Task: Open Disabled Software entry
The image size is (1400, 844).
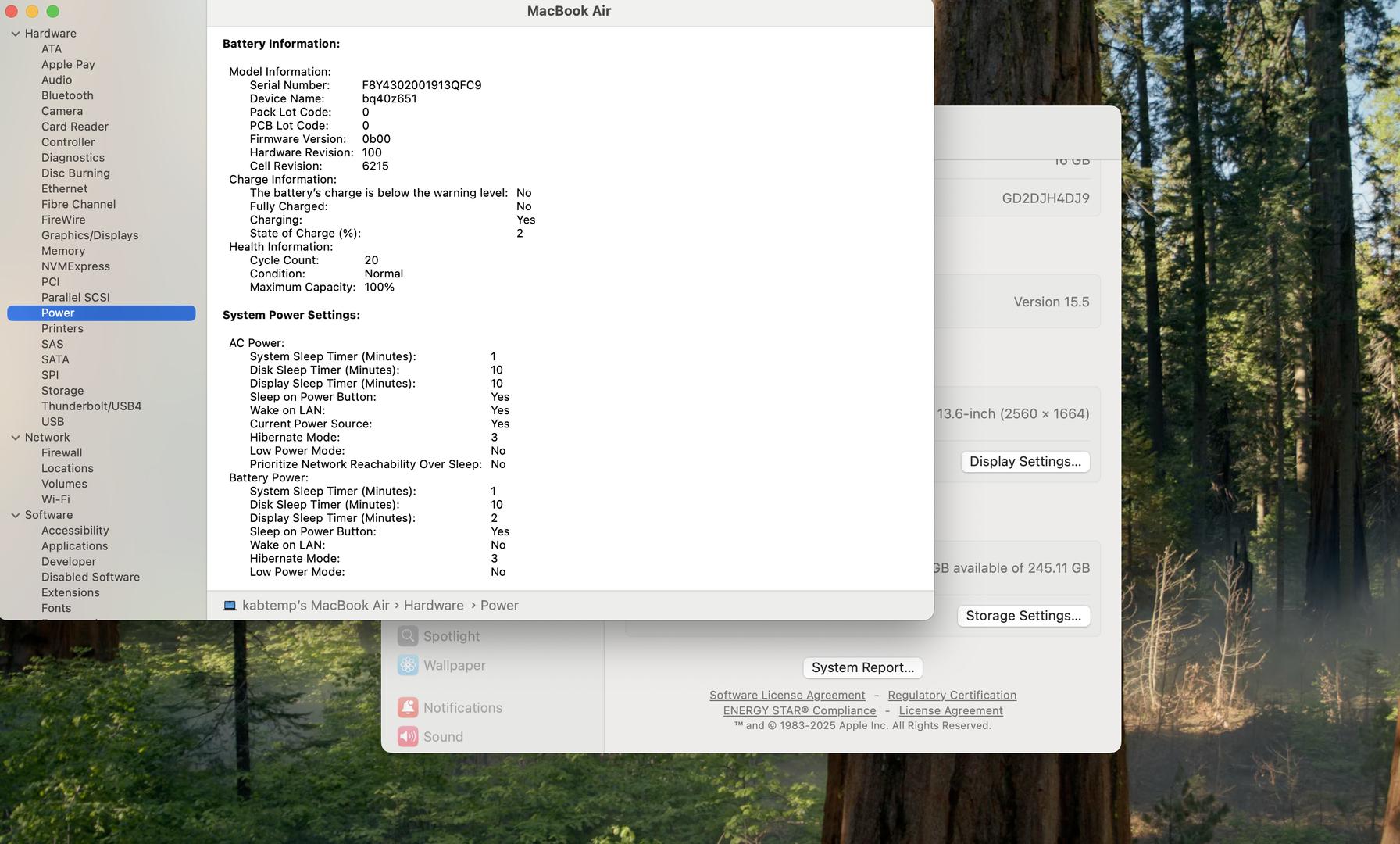Action: point(91,577)
